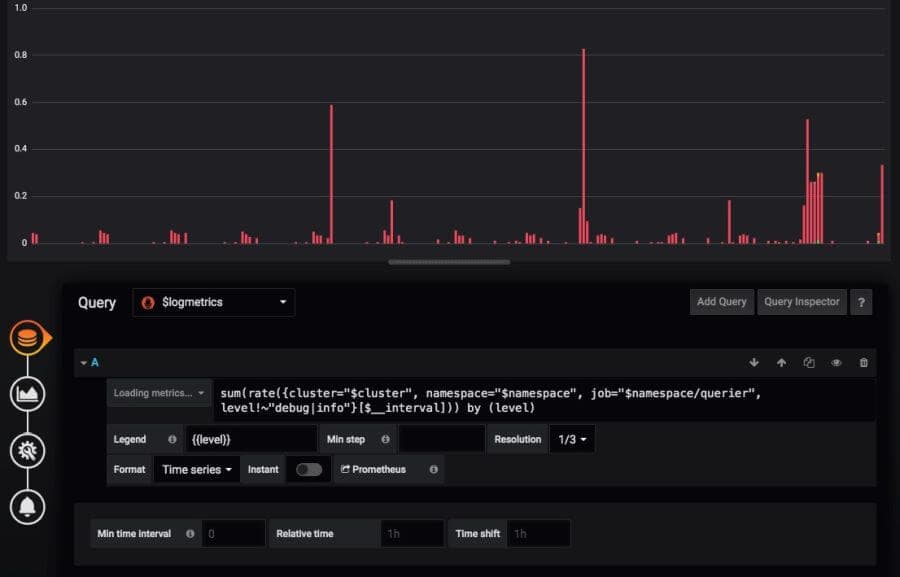Move query A down with arrow icon
The height and width of the screenshot is (577, 900).
[754, 362]
